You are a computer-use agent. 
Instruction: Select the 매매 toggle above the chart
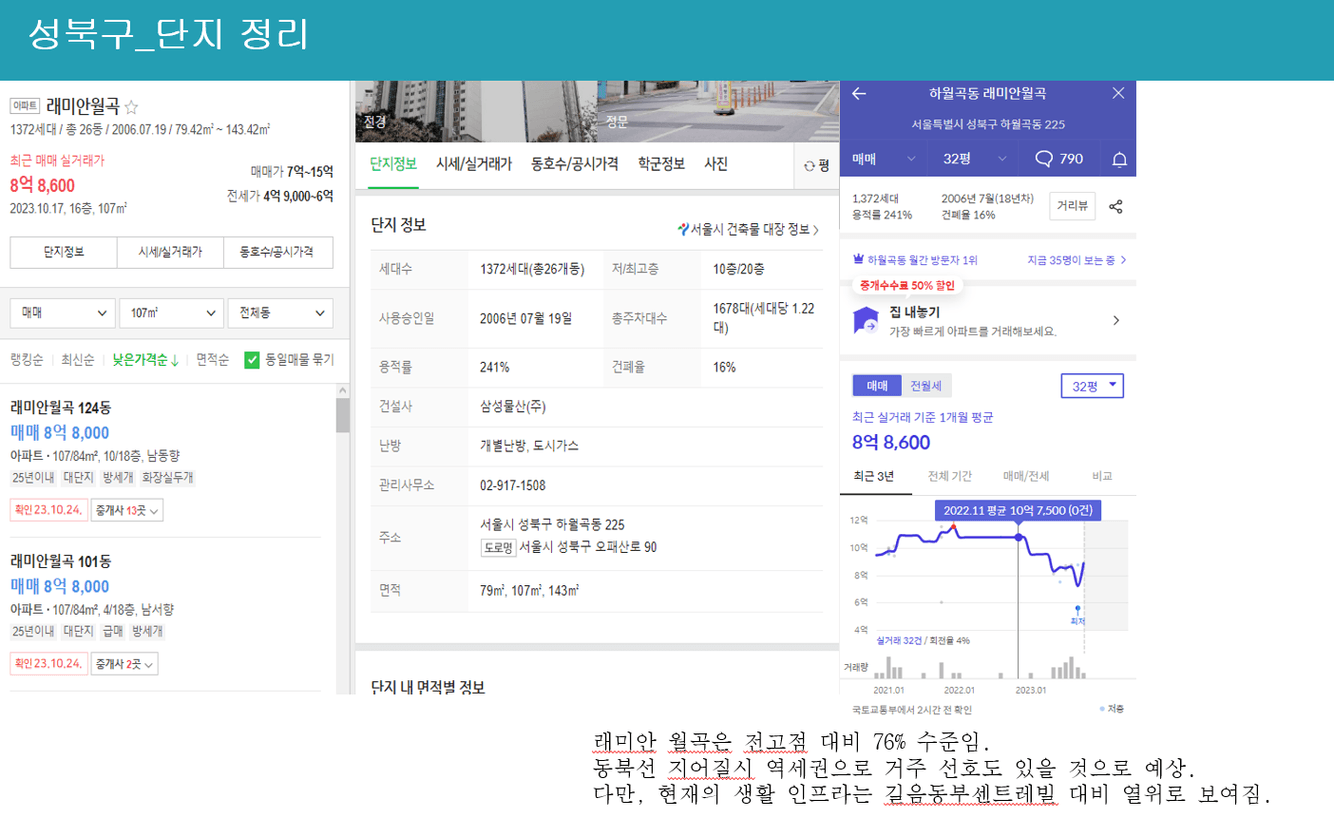point(877,386)
